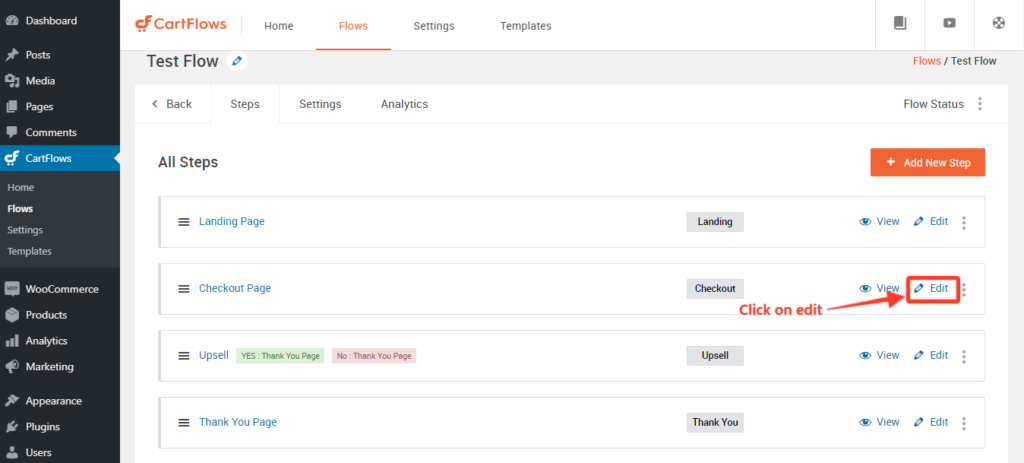View the Thank You Page step
The image size is (1024, 463).
[x=879, y=423]
